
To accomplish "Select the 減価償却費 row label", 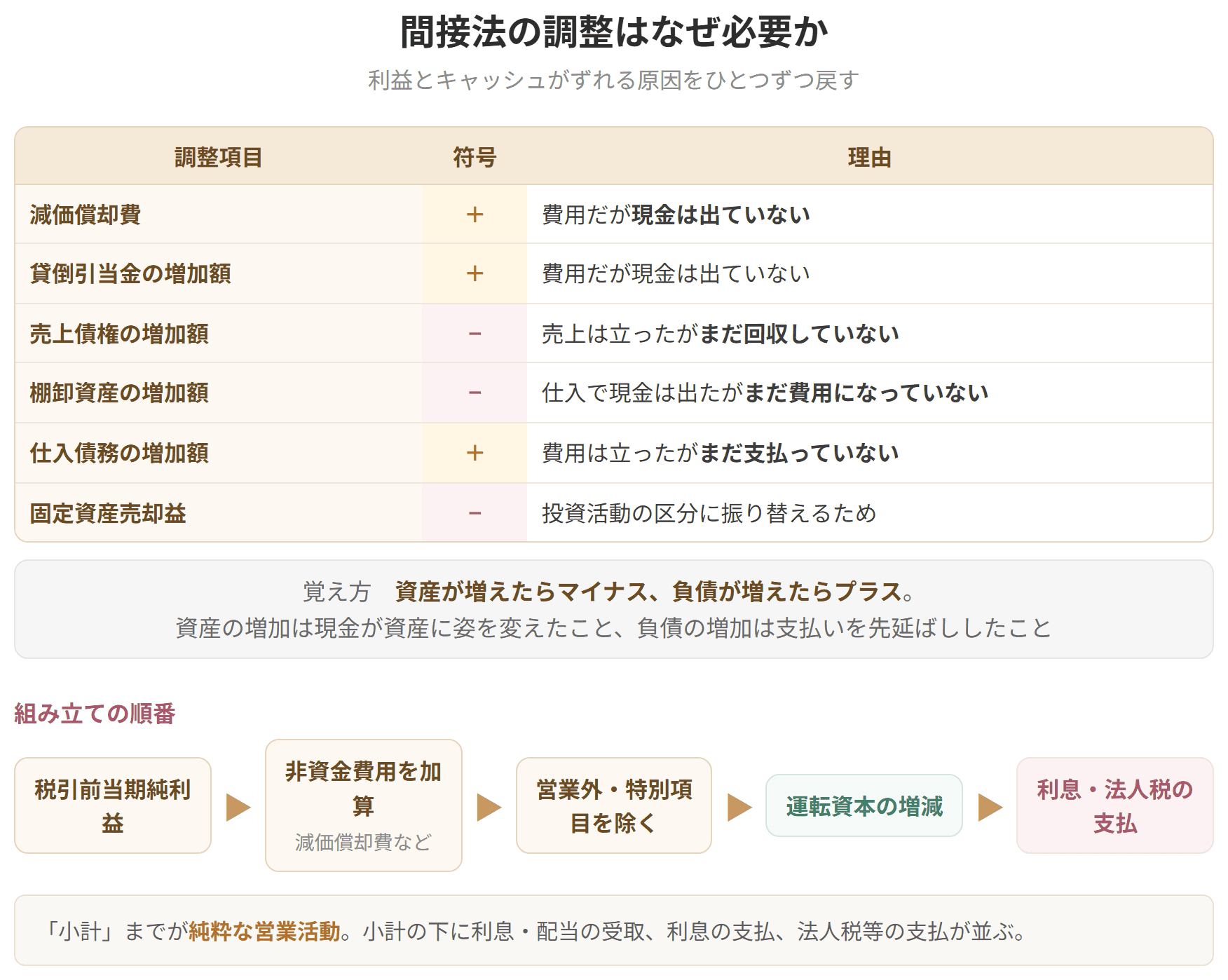I will tap(86, 215).
